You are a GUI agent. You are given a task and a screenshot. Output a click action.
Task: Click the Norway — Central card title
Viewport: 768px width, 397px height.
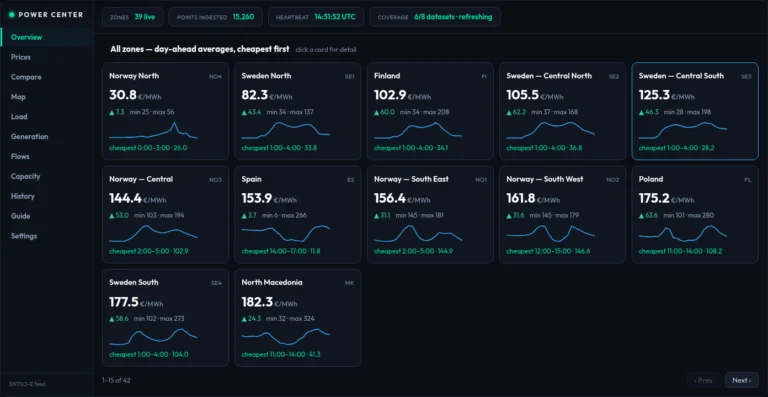pos(141,179)
